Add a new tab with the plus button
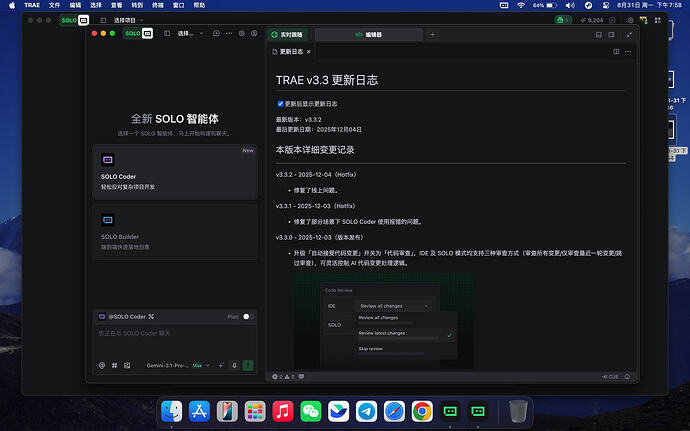690x431 pixels. [x=432, y=35]
